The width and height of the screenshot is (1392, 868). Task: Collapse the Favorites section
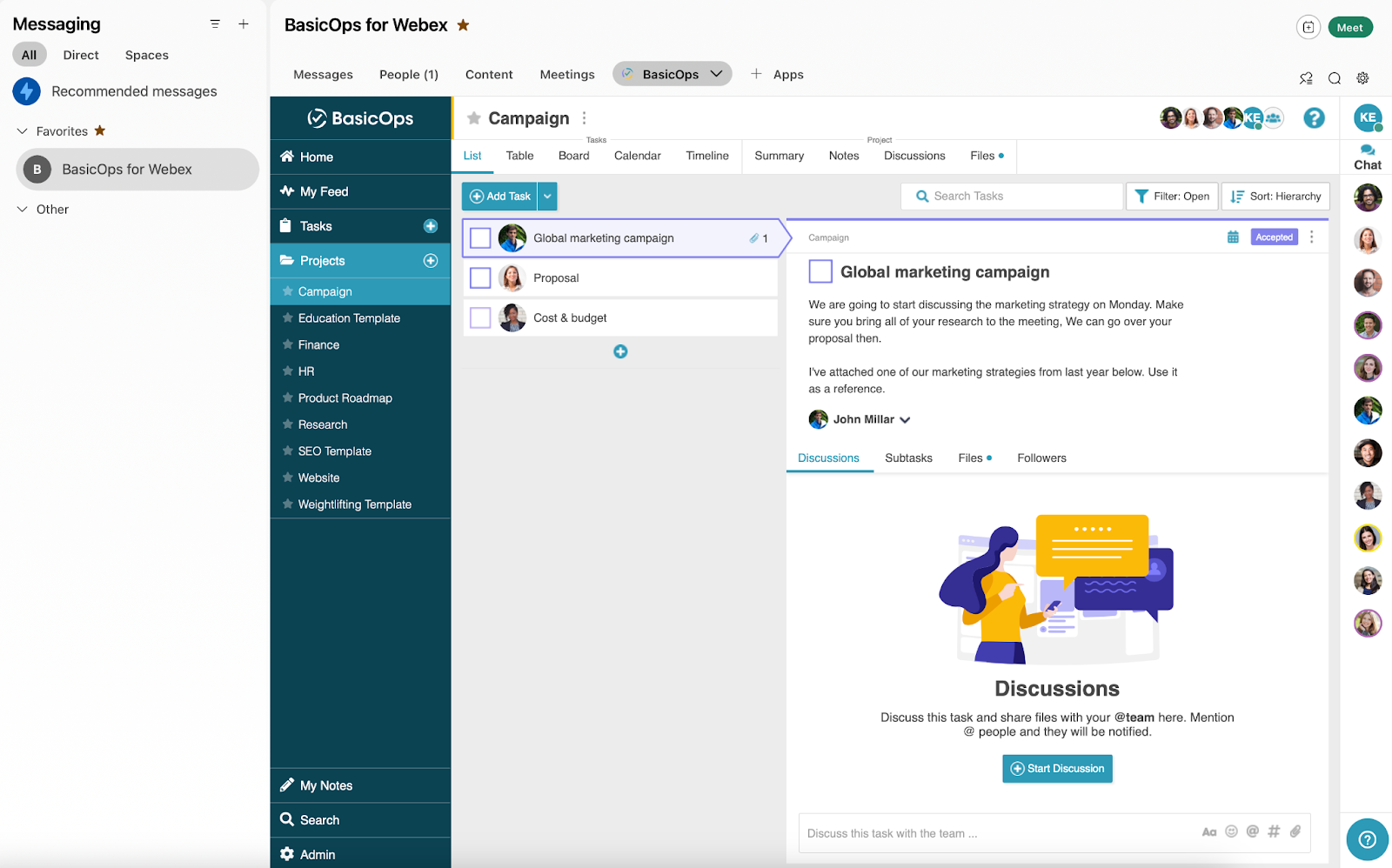coord(21,130)
